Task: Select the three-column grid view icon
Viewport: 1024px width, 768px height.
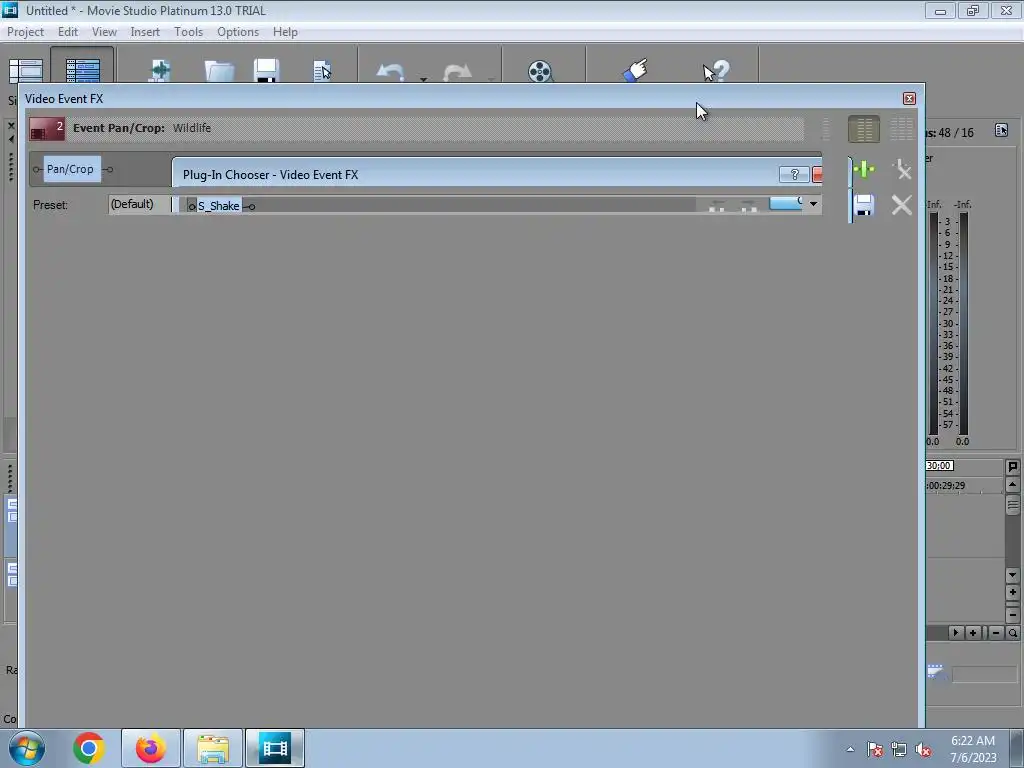Action: pyautogui.click(x=901, y=129)
